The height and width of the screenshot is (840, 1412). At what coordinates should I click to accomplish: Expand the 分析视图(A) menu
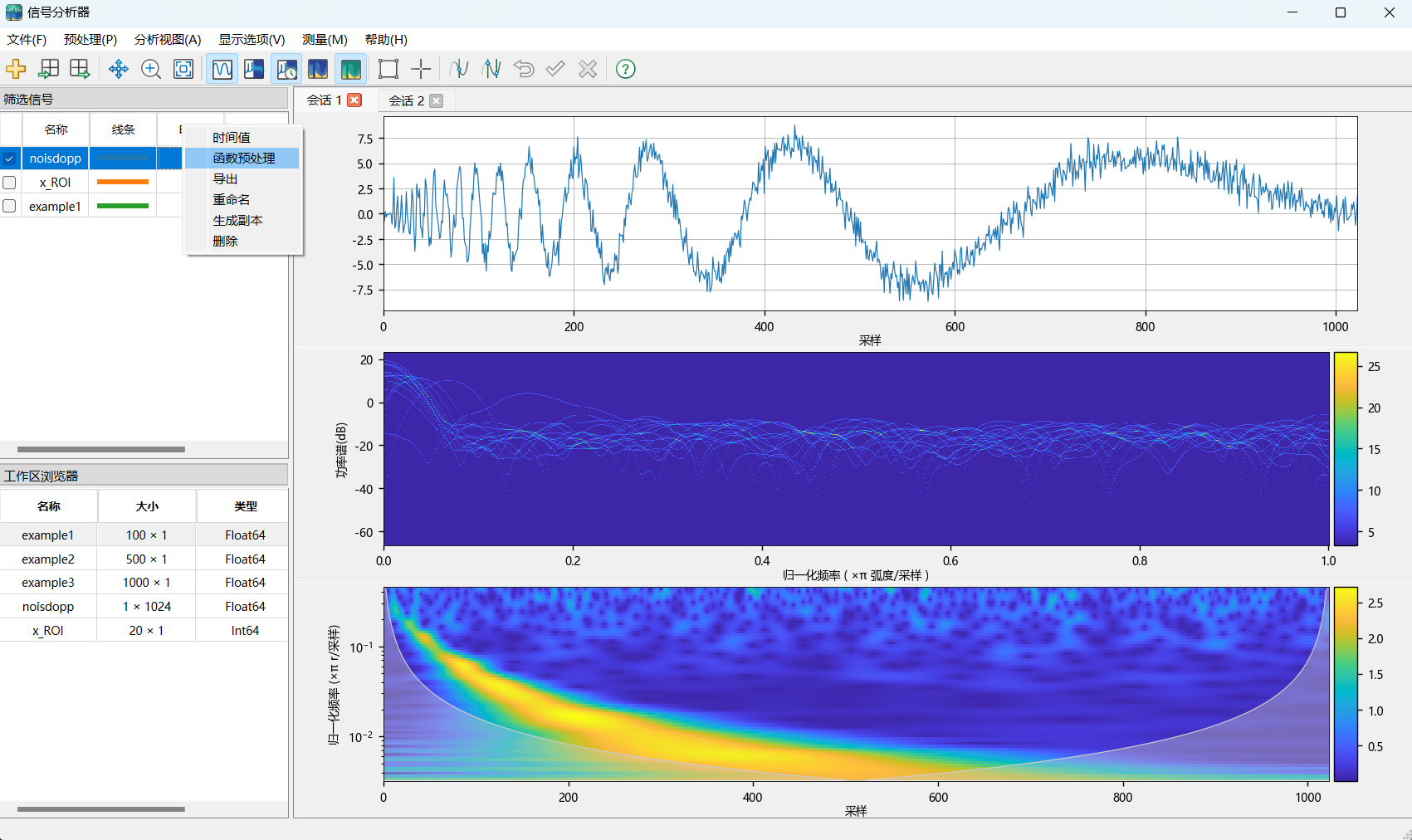pos(168,40)
